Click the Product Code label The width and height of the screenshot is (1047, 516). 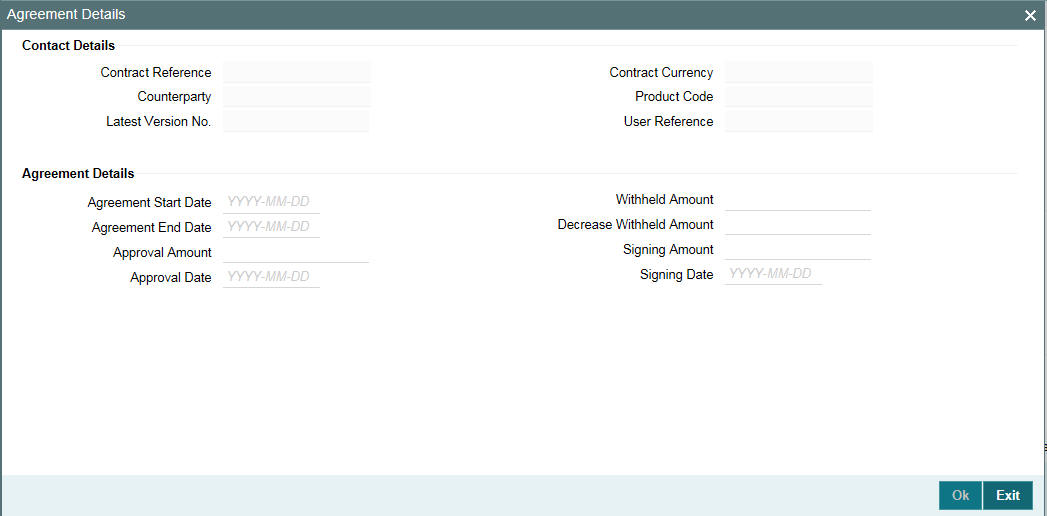(x=674, y=97)
